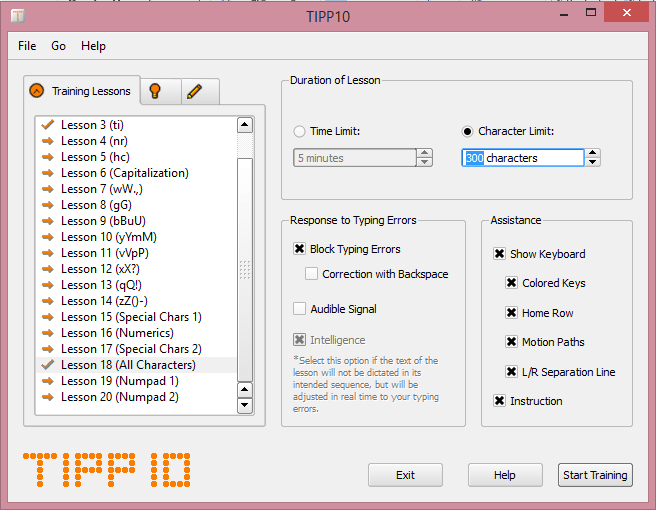Viewport: 656px width, 510px height.
Task: Select the Time Limit radio button
Action: tap(300, 131)
